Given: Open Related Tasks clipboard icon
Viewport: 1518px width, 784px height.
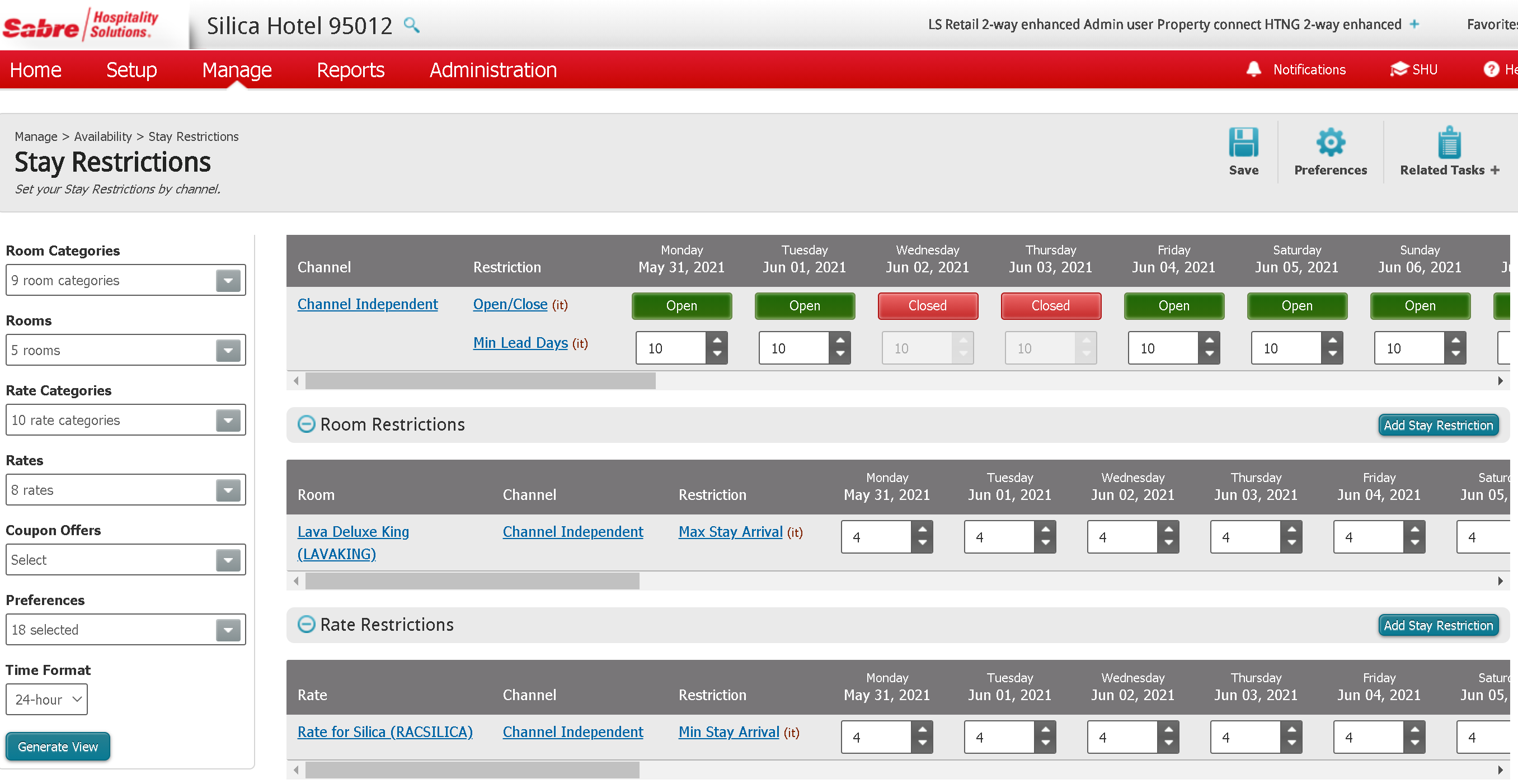Looking at the screenshot, I should [x=1449, y=143].
